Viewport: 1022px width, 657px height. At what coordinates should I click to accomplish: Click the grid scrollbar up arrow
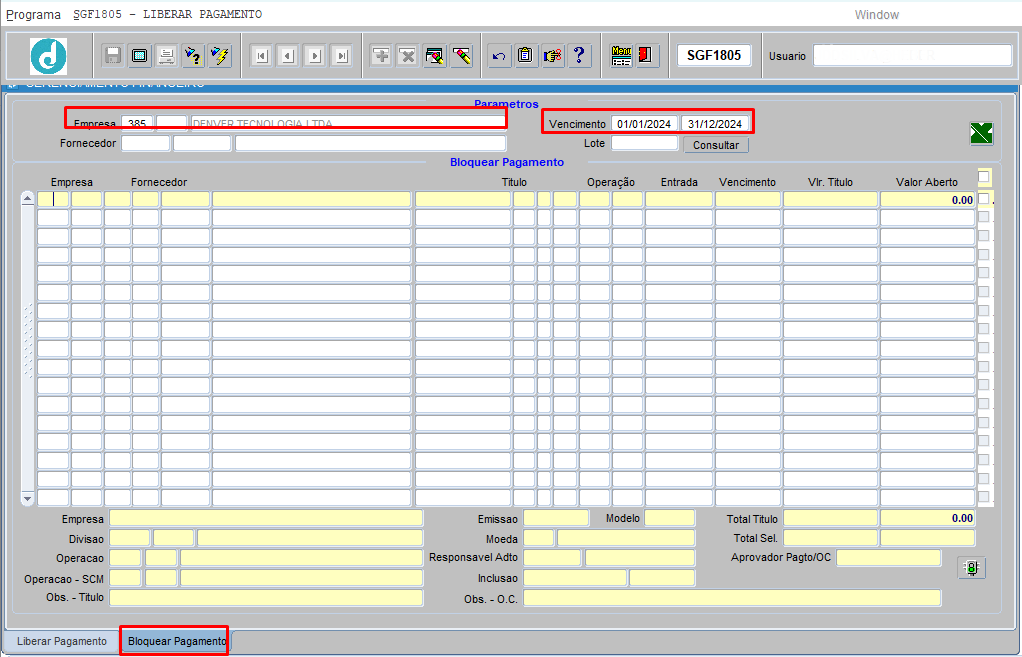pyautogui.click(x=27, y=199)
